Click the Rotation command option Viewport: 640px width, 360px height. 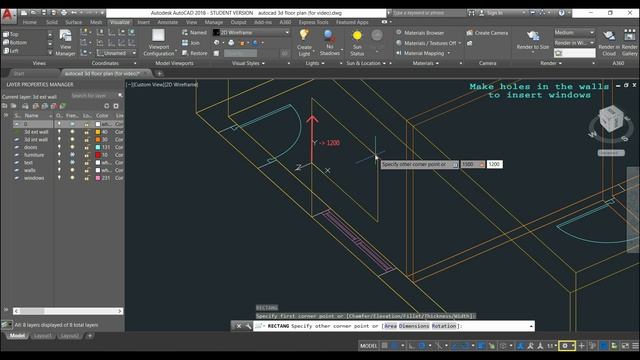[444, 326]
